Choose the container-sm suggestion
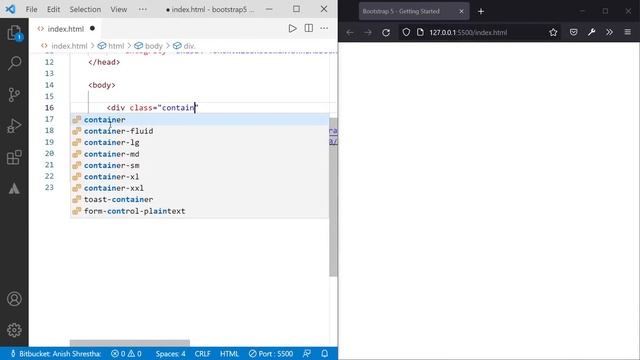 (200, 165)
